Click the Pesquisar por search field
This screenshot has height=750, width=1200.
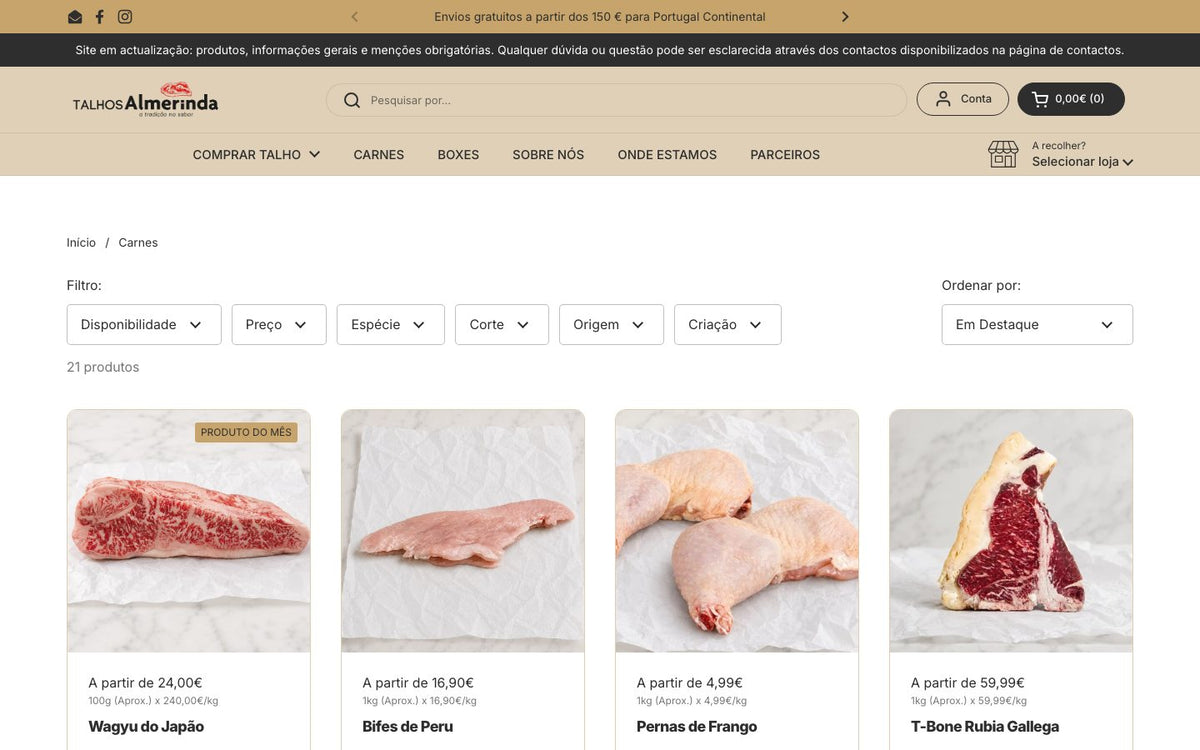coord(616,100)
